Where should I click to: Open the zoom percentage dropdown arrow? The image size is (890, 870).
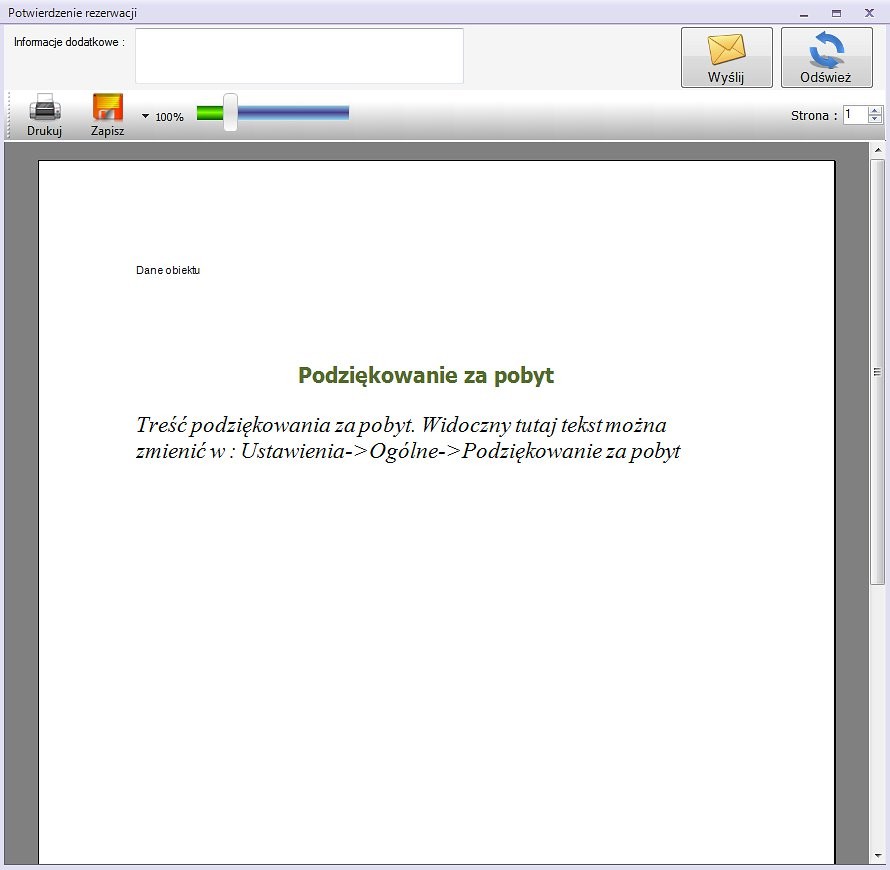tap(145, 116)
